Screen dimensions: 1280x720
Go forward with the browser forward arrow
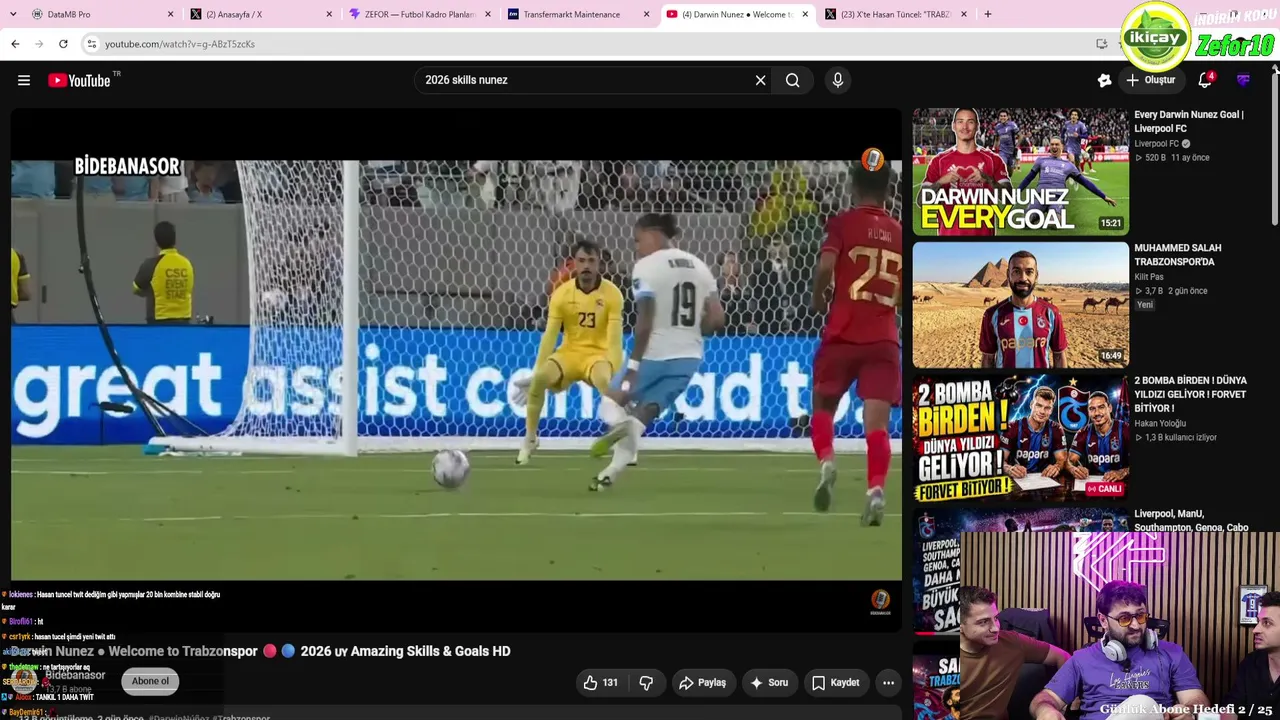point(39,44)
